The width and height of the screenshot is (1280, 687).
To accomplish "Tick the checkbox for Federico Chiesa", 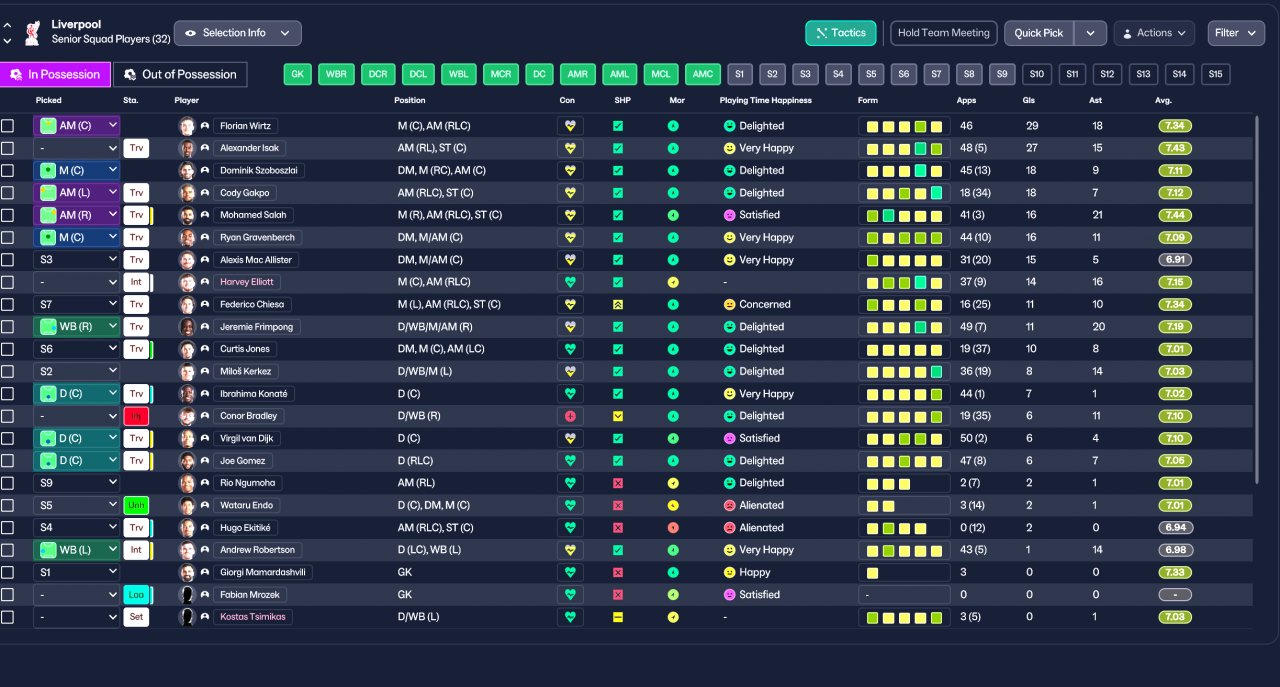I will click(x=8, y=304).
